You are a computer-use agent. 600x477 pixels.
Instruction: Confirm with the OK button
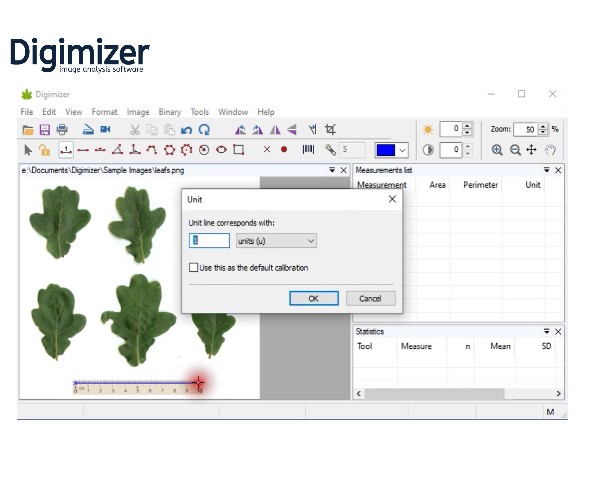314,298
